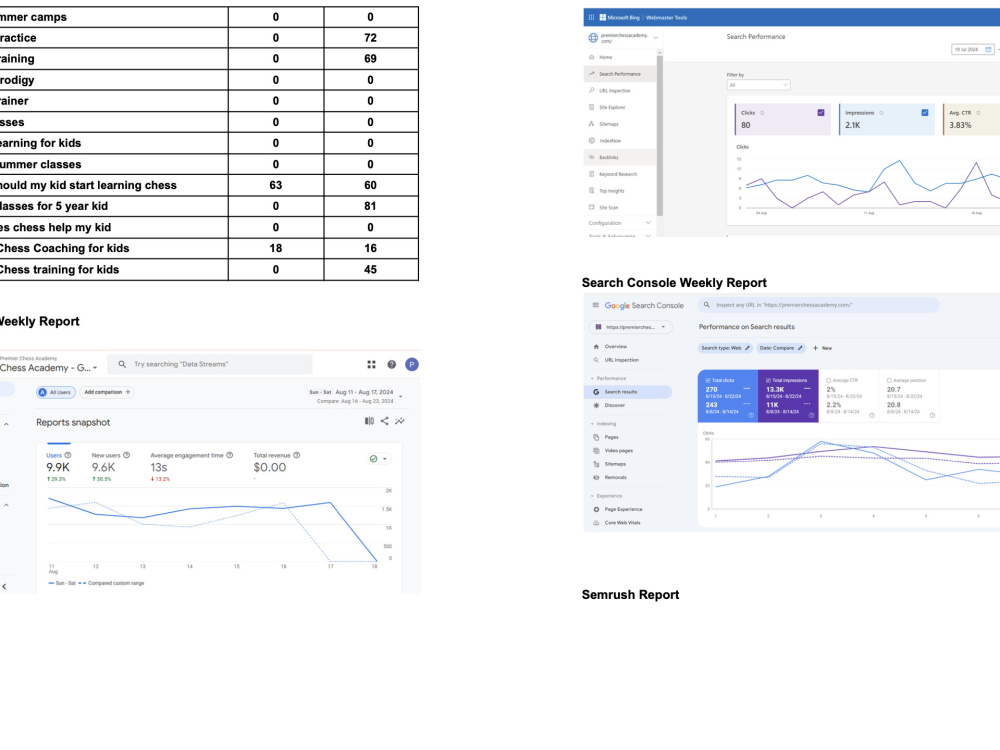
Task: Open the Chess Academy - G... property dropdown
Action: [x=48, y=368]
